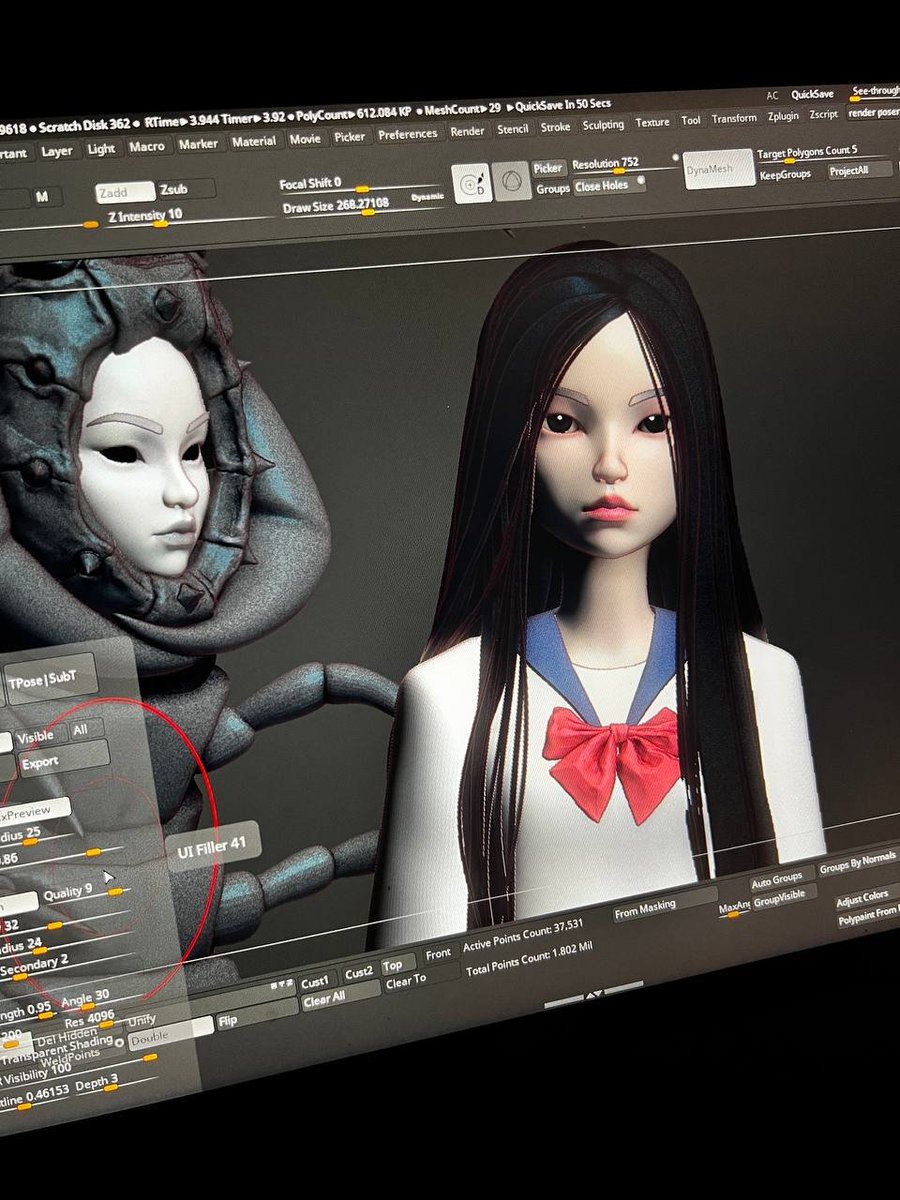Screen dimensions: 900x1200
Task: Open the Layer menu
Action: pyautogui.click(x=57, y=152)
